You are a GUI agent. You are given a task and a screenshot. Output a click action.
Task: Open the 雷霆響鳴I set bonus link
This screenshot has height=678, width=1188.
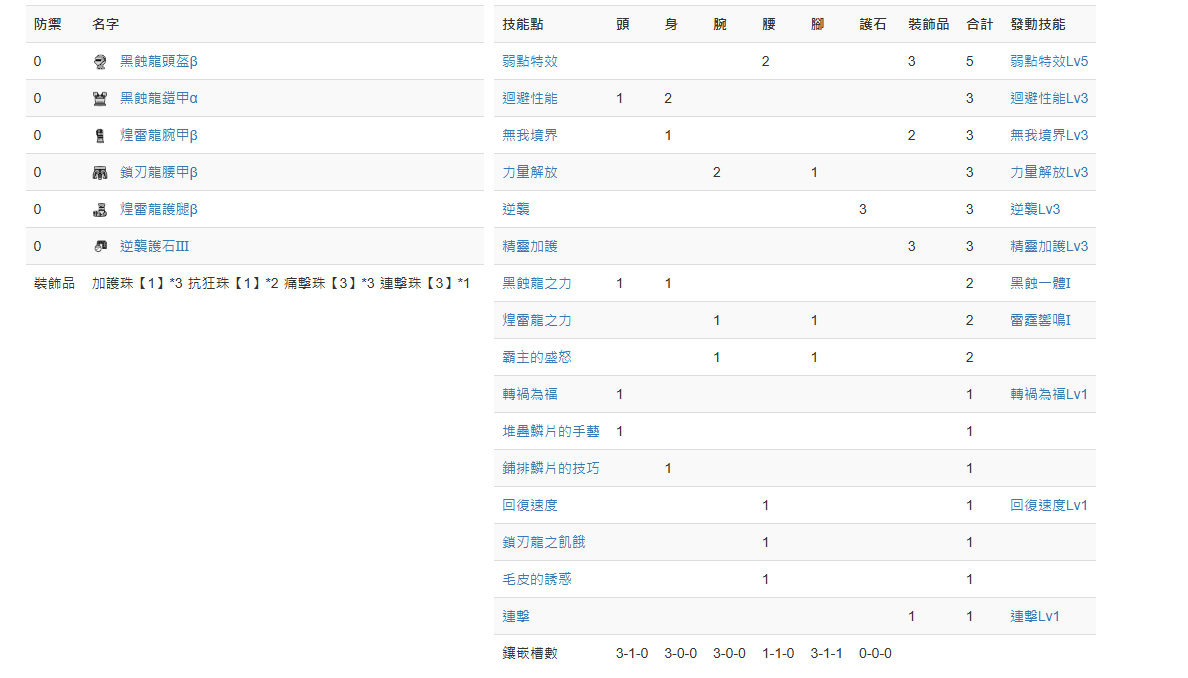click(x=1040, y=320)
